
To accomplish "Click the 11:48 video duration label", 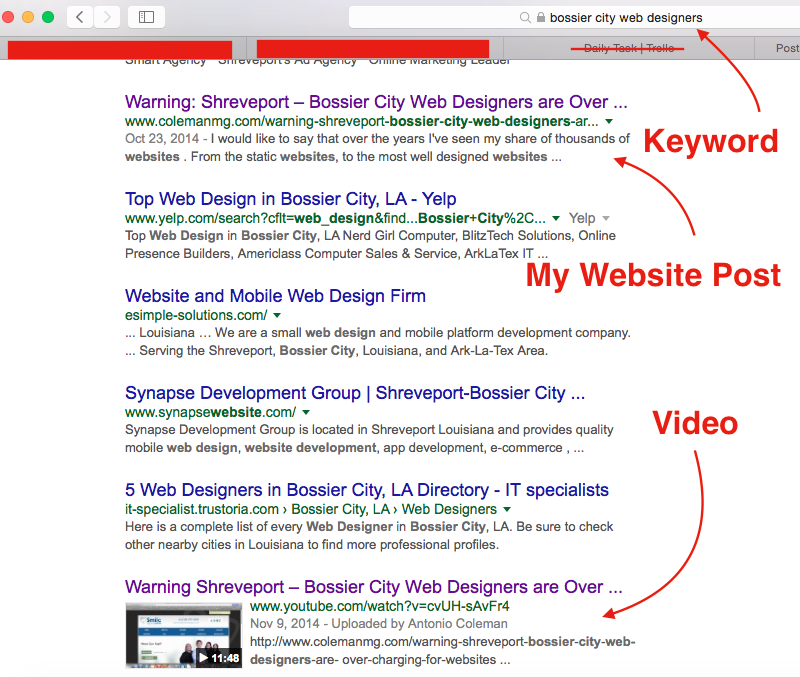I will [x=225, y=658].
